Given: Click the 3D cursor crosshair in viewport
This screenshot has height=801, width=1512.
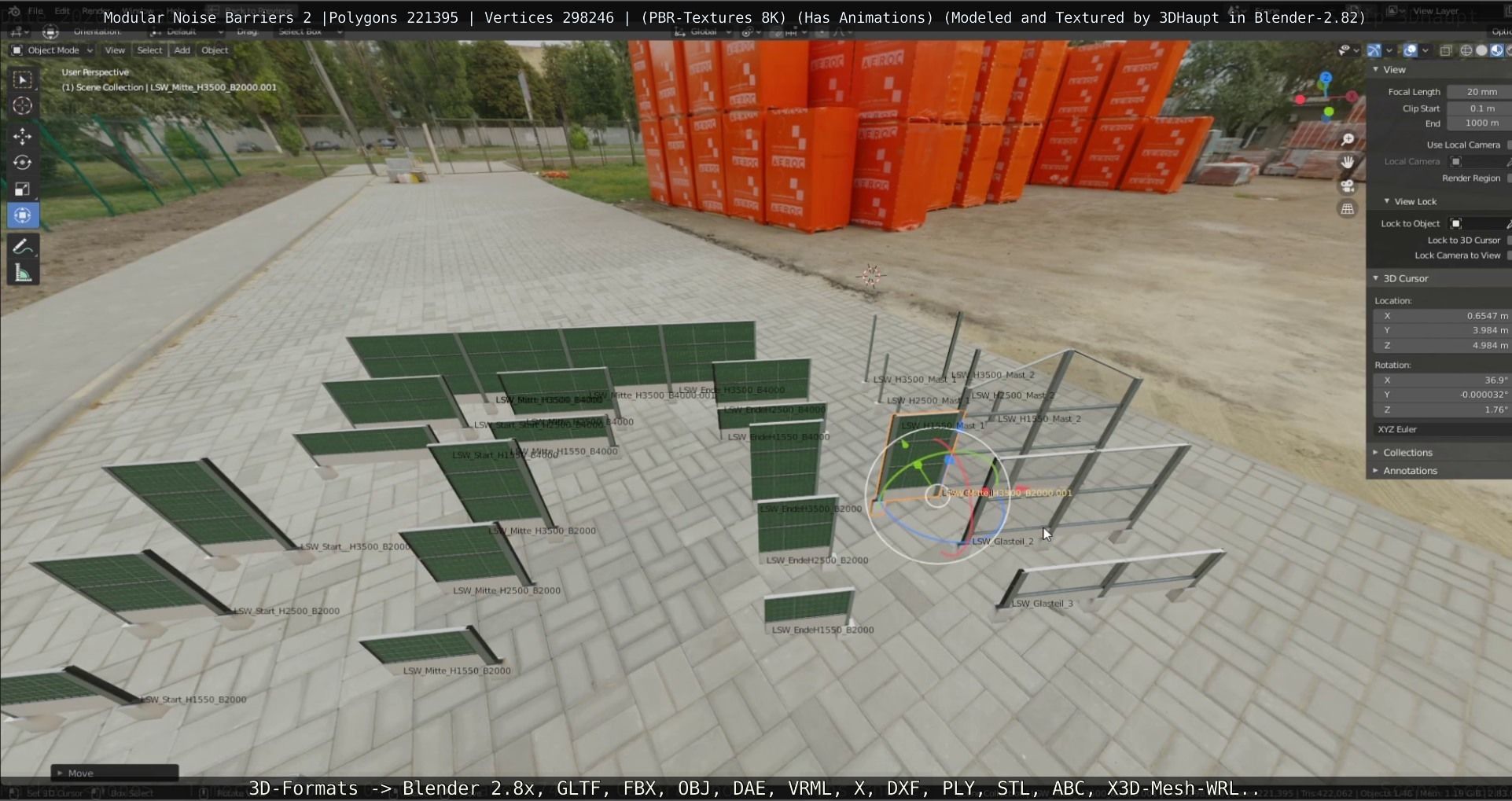Looking at the screenshot, I should tap(871, 276).
